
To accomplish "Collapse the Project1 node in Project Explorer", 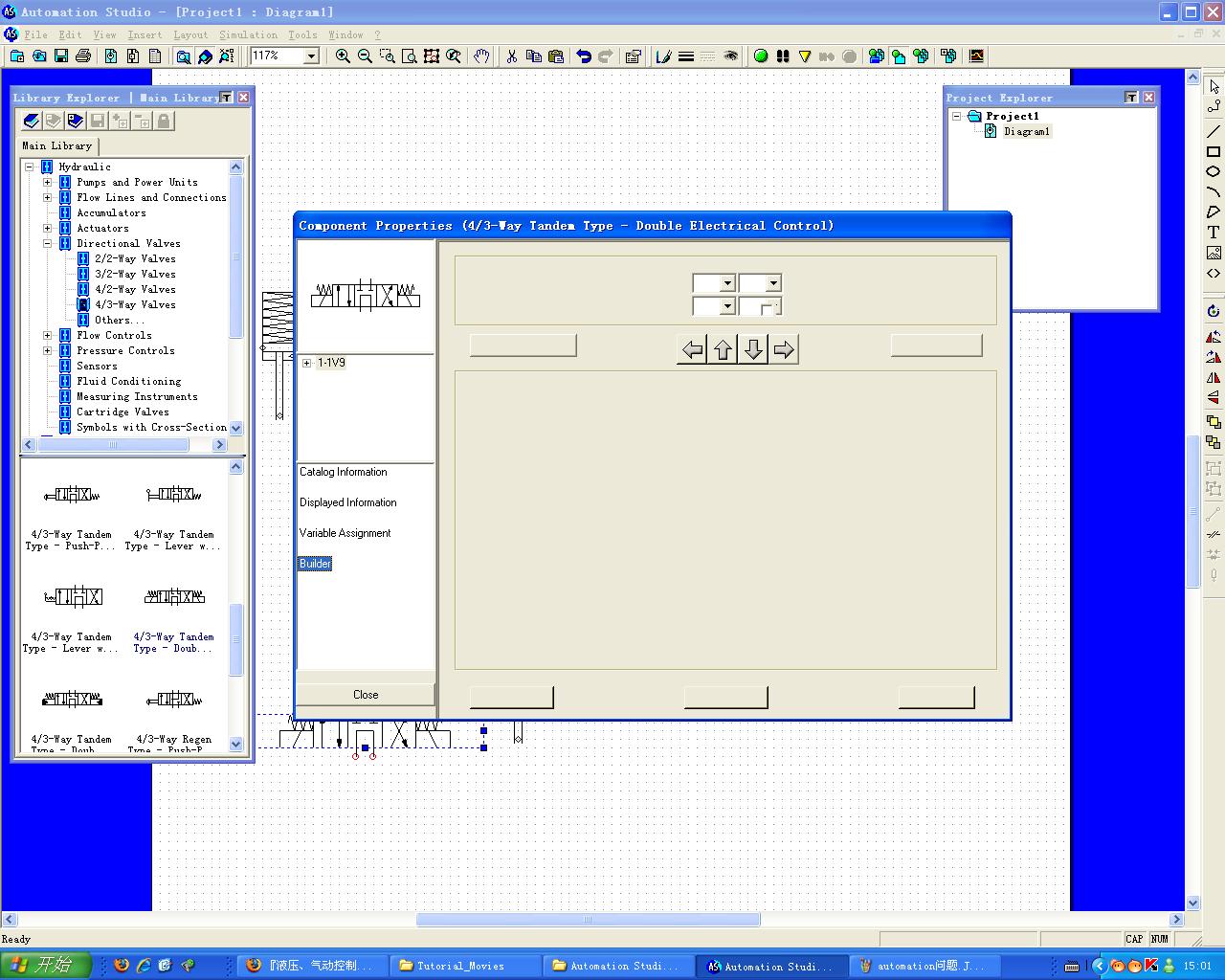I will (x=956, y=116).
